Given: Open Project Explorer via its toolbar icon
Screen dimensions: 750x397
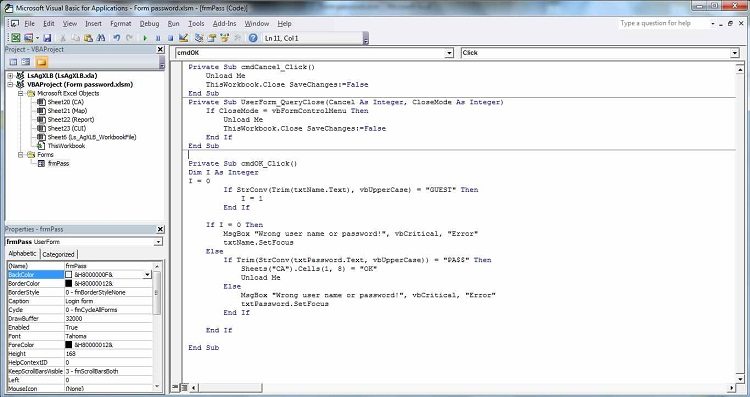Looking at the screenshot, I should pos(199,38).
